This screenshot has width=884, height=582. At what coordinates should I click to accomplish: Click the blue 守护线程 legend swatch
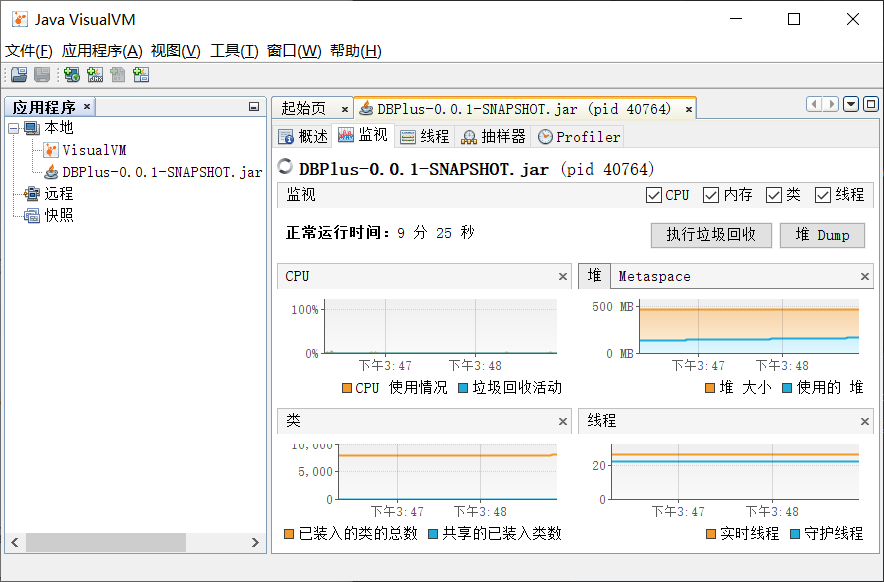pyautogui.click(x=795, y=534)
